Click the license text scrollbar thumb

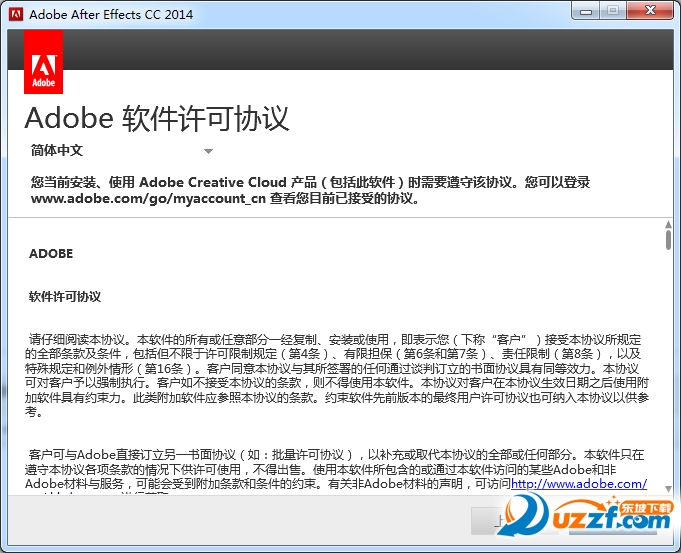[x=668, y=238]
